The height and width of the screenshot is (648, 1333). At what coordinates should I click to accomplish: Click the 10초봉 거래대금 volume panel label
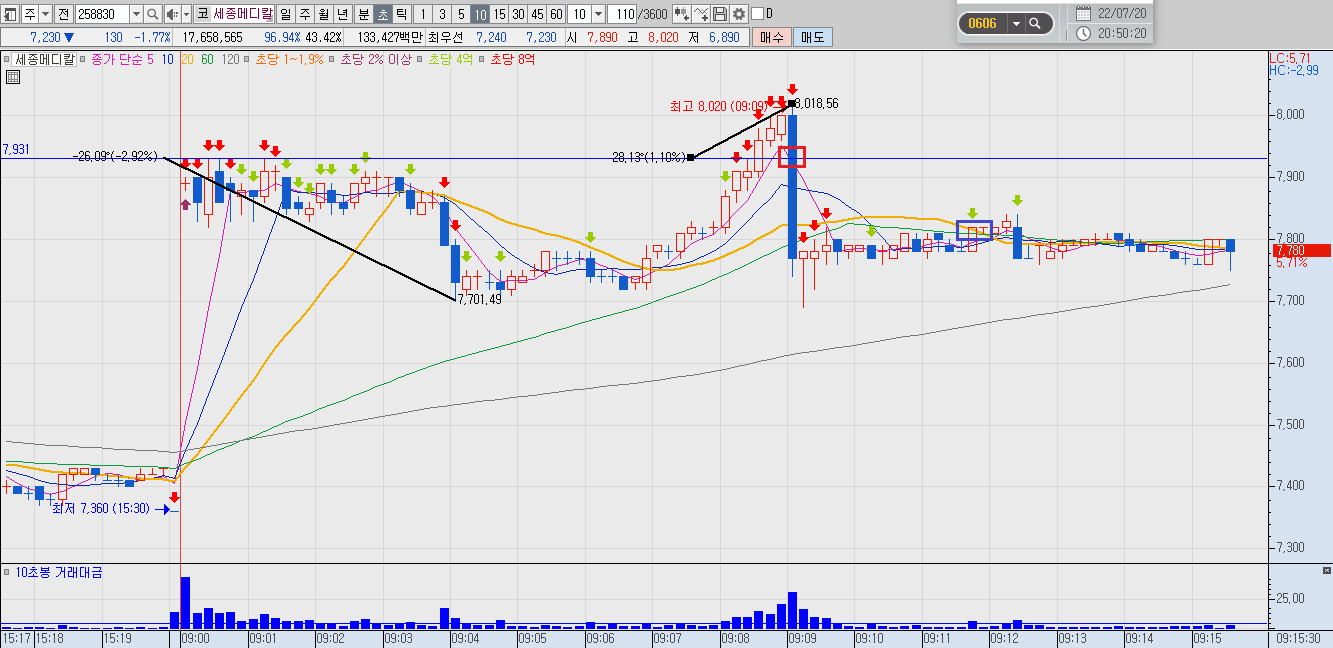[x=58, y=572]
